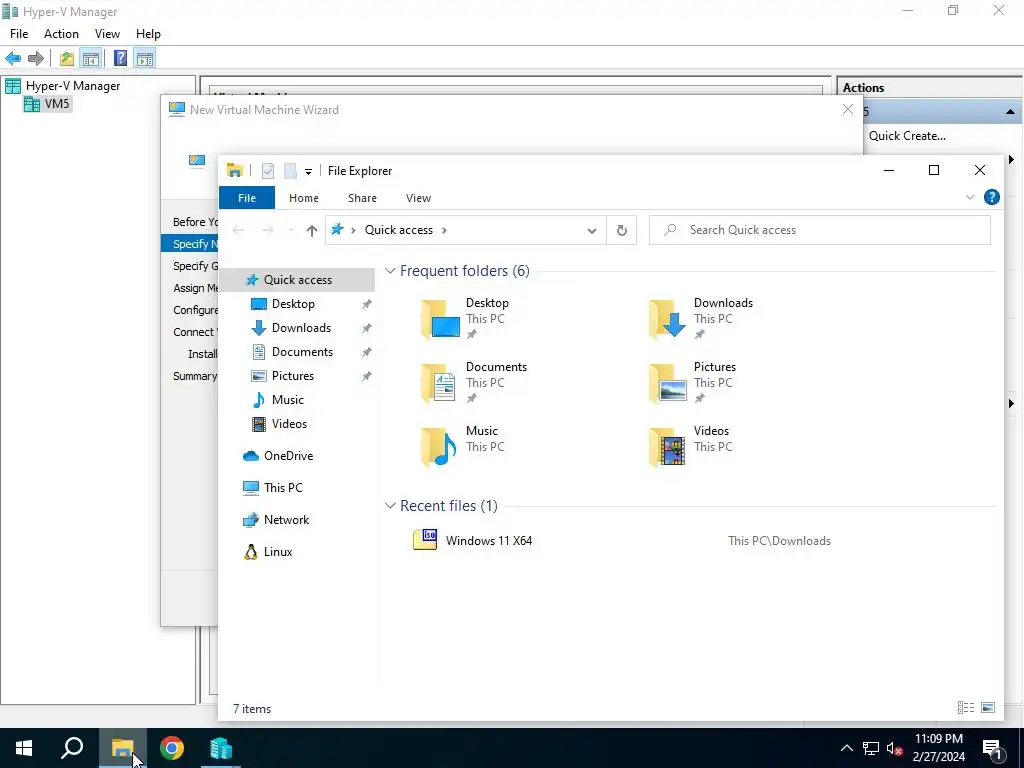Click the muted volume tray icon
This screenshot has width=1024, height=768.
coord(894,748)
